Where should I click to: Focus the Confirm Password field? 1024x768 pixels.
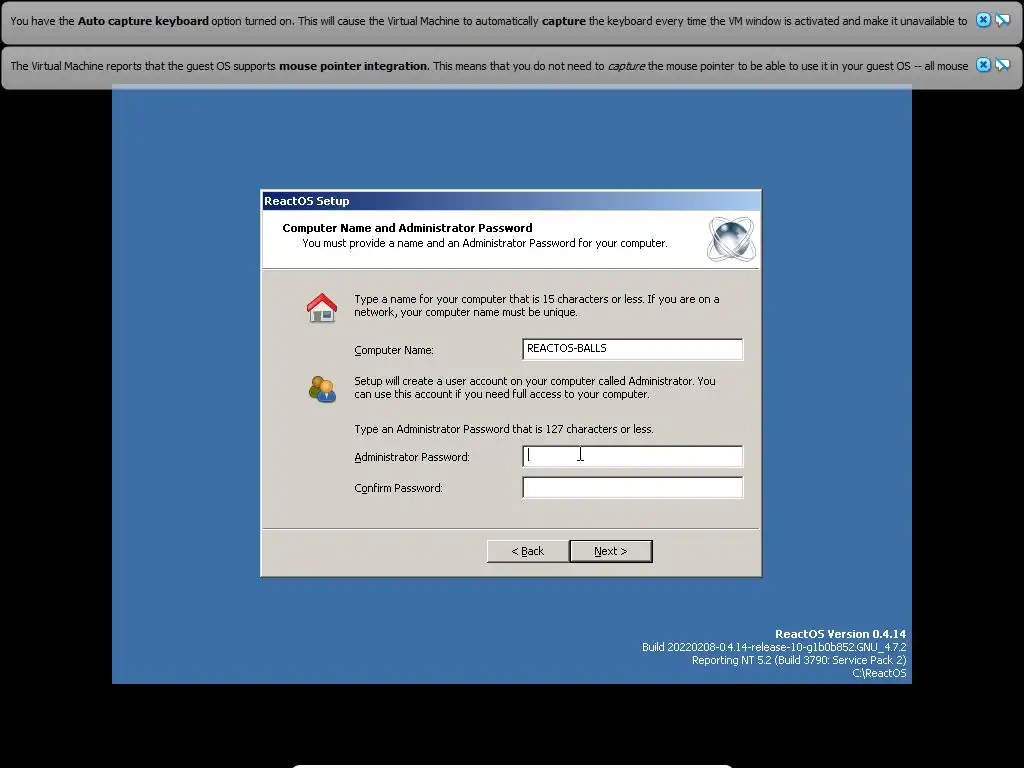pyautogui.click(x=632, y=487)
